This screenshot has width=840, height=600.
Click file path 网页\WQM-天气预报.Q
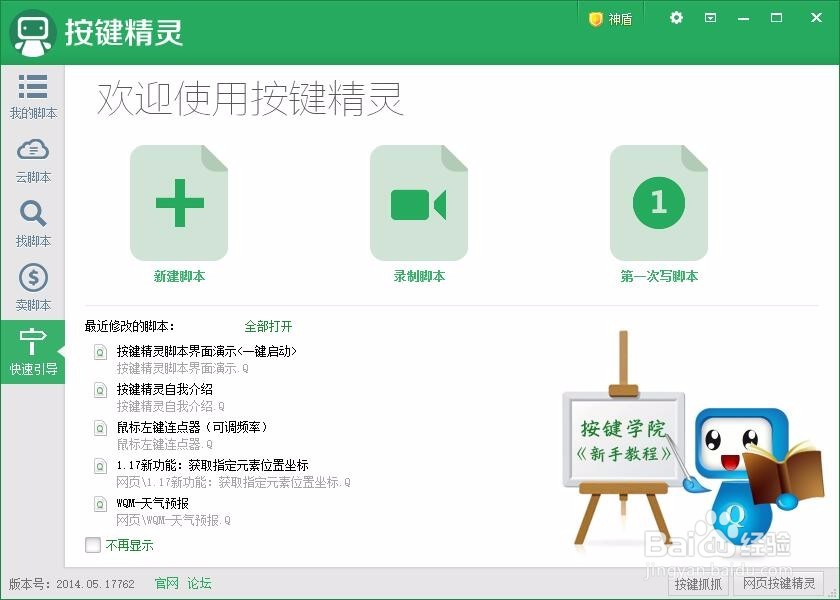pos(174,521)
